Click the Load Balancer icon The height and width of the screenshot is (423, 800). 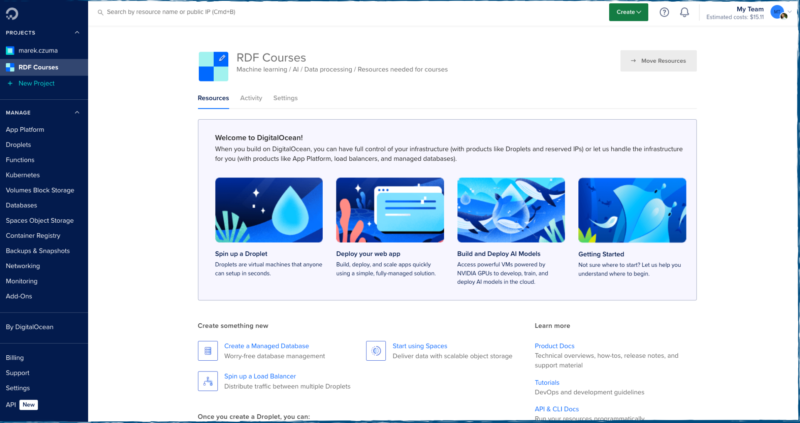[x=208, y=381]
